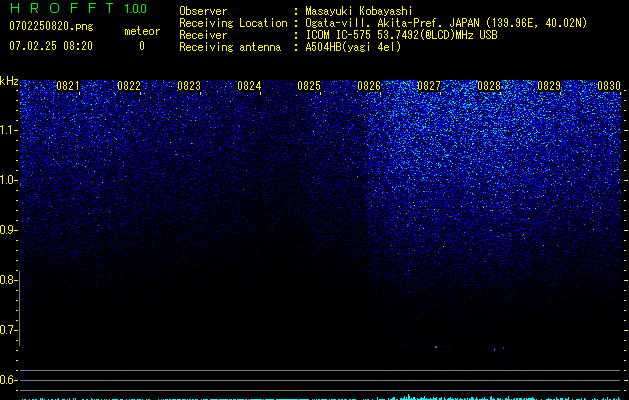
Task: Click the 0.8 kHz axis label
Action: (9, 280)
